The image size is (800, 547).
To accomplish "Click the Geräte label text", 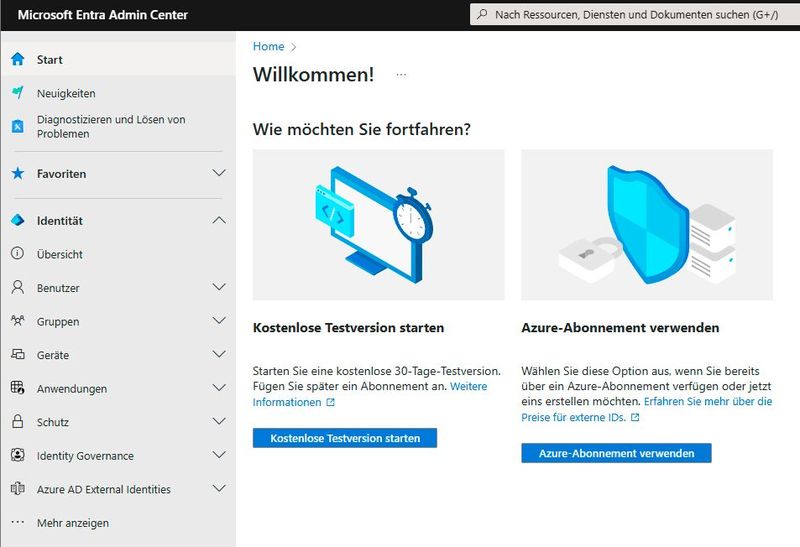I will pos(53,355).
